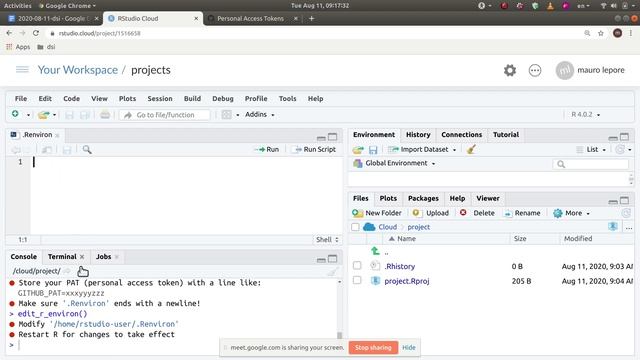Toggle the select-all checkbox in Files path bar
Viewport: 640px width, 360px height.
click(355, 227)
